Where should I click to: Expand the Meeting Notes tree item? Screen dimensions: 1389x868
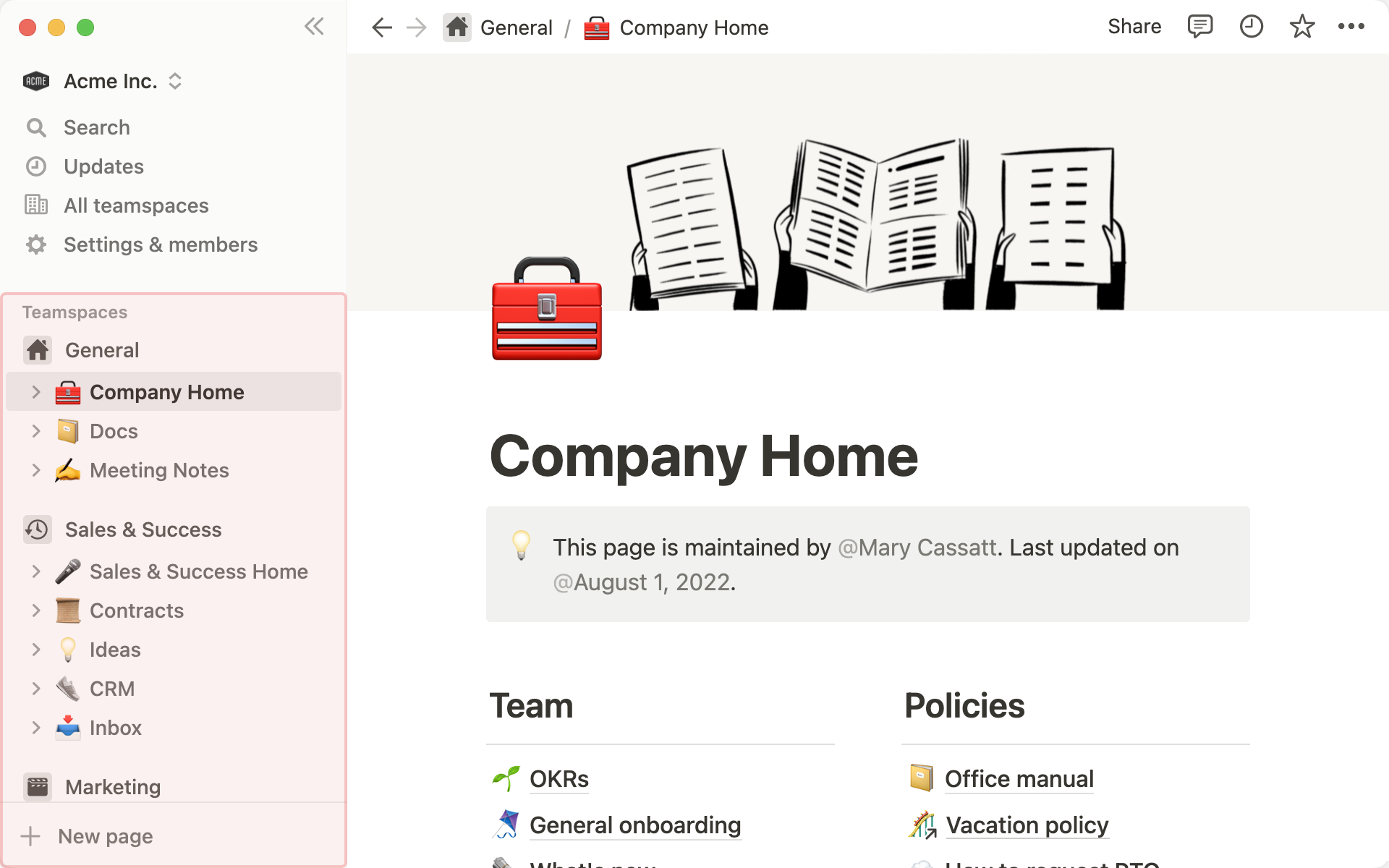click(x=36, y=470)
